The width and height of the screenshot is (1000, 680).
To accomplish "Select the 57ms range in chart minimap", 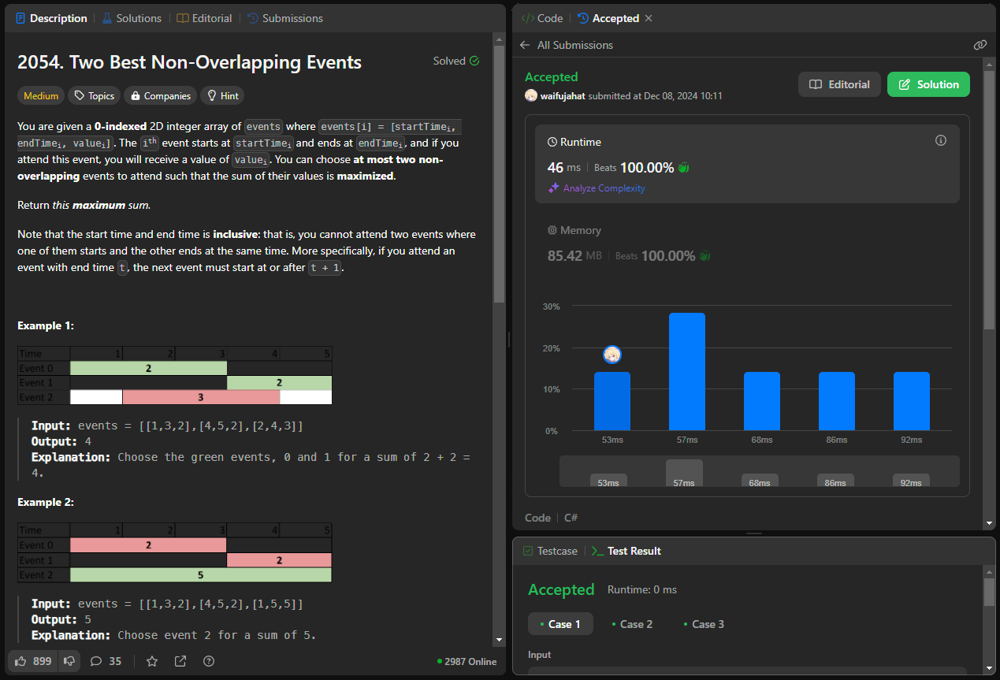I will pyautogui.click(x=684, y=473).
